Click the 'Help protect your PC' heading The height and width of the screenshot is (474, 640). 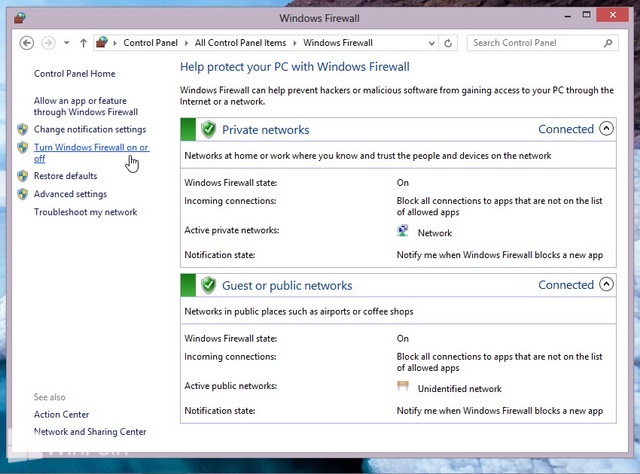(295, 67)
